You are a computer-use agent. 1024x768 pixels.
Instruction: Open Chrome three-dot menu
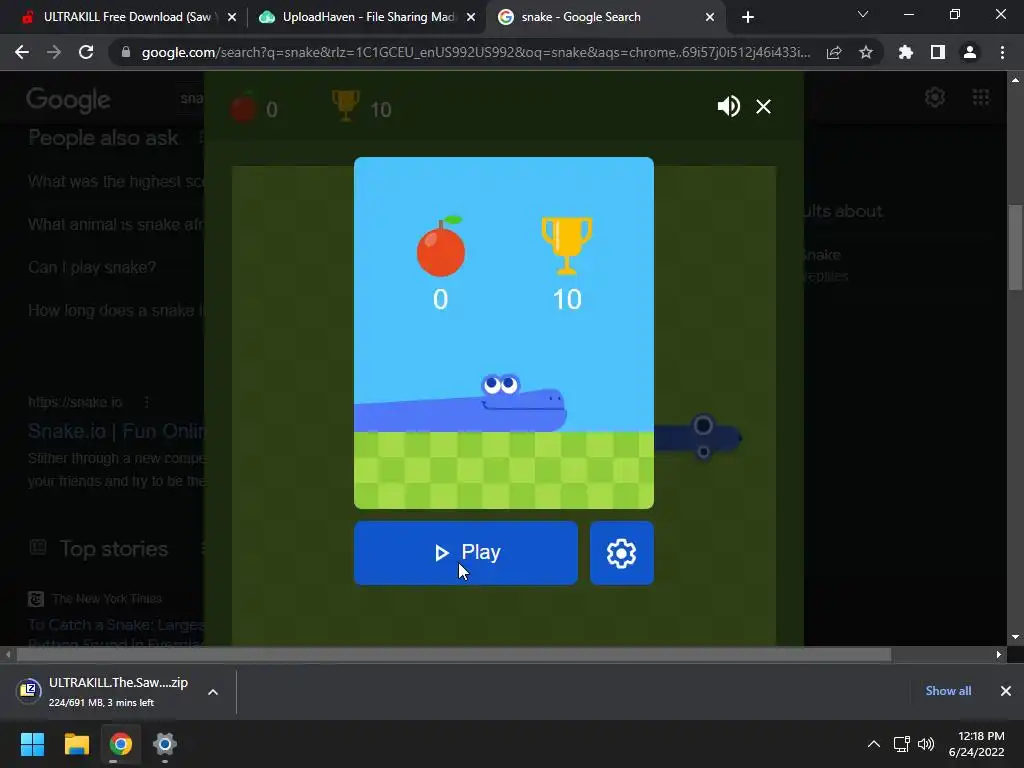click(x=1002, y=52)
